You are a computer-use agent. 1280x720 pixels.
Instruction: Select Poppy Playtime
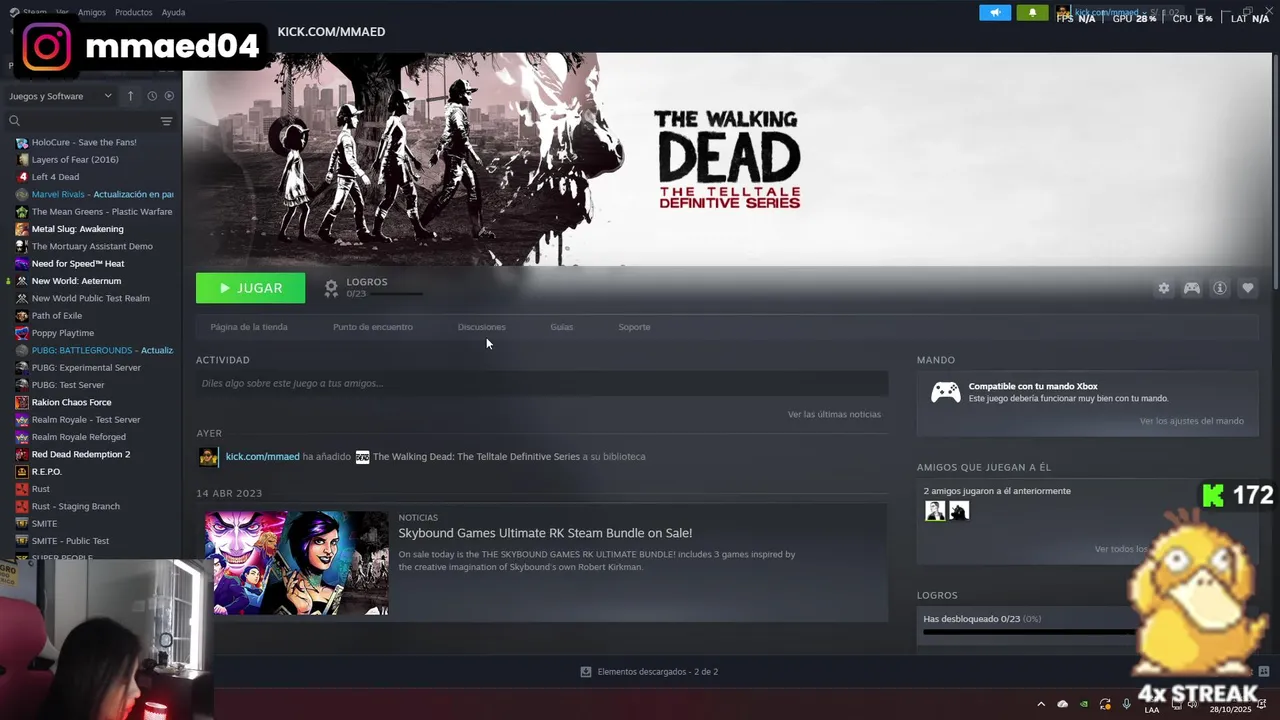click(63, 333)
